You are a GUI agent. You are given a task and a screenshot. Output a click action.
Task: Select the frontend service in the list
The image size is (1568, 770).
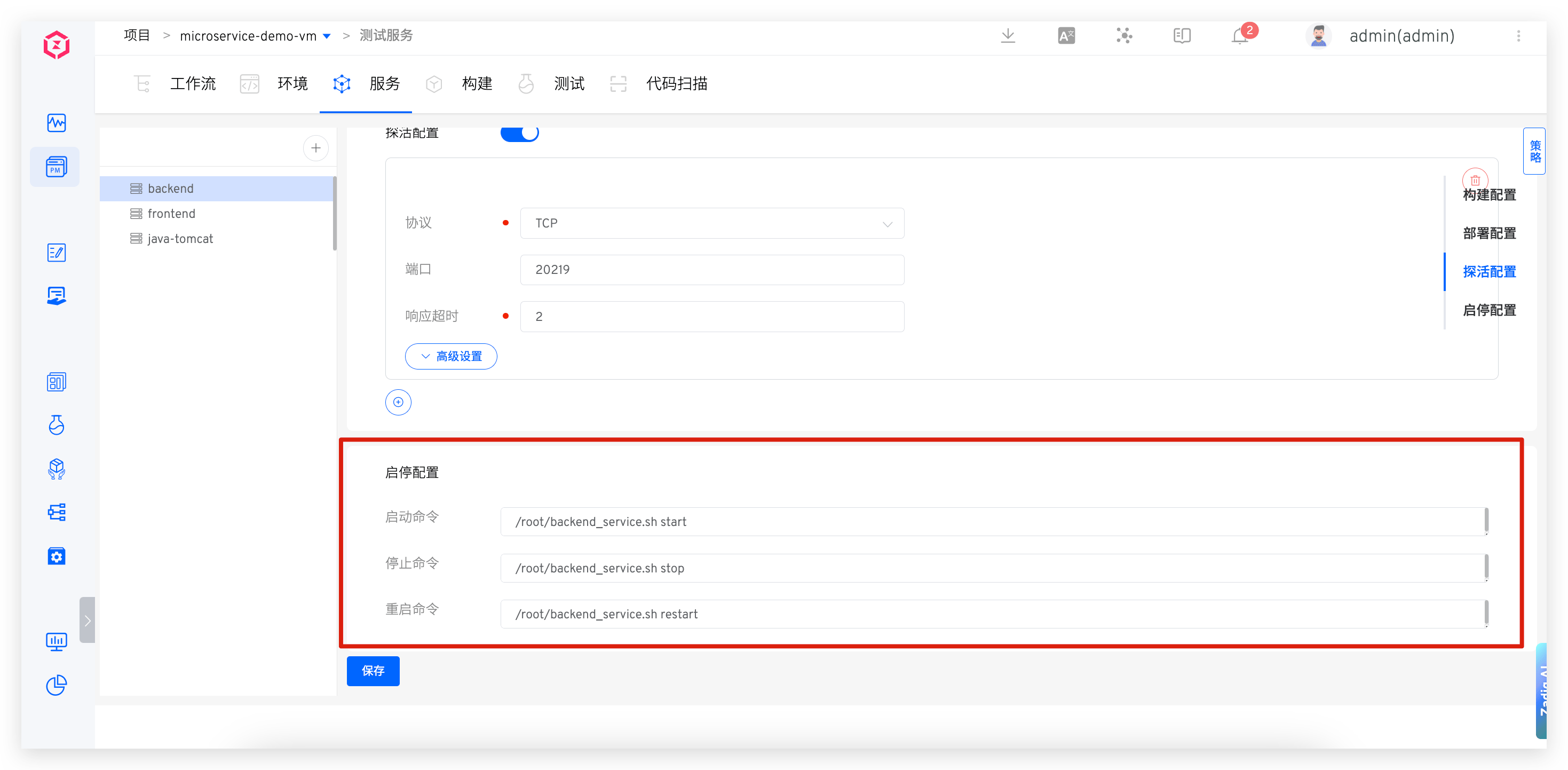pyautogui.click(x=171, y=213)
